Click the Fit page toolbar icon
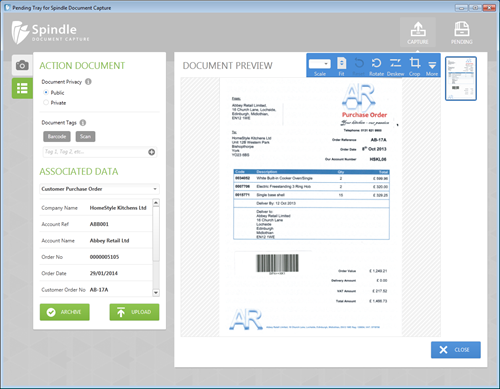500x389 pixels. point(341,66)
